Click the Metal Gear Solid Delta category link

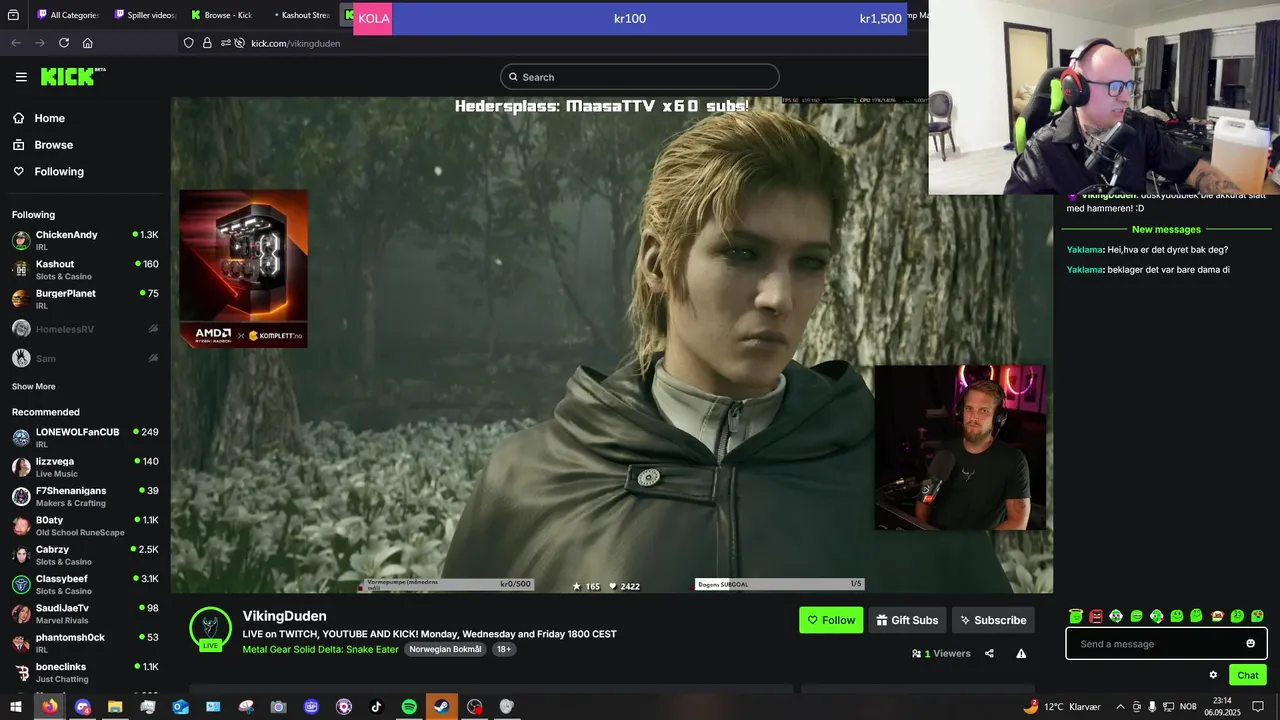point(320,649)
